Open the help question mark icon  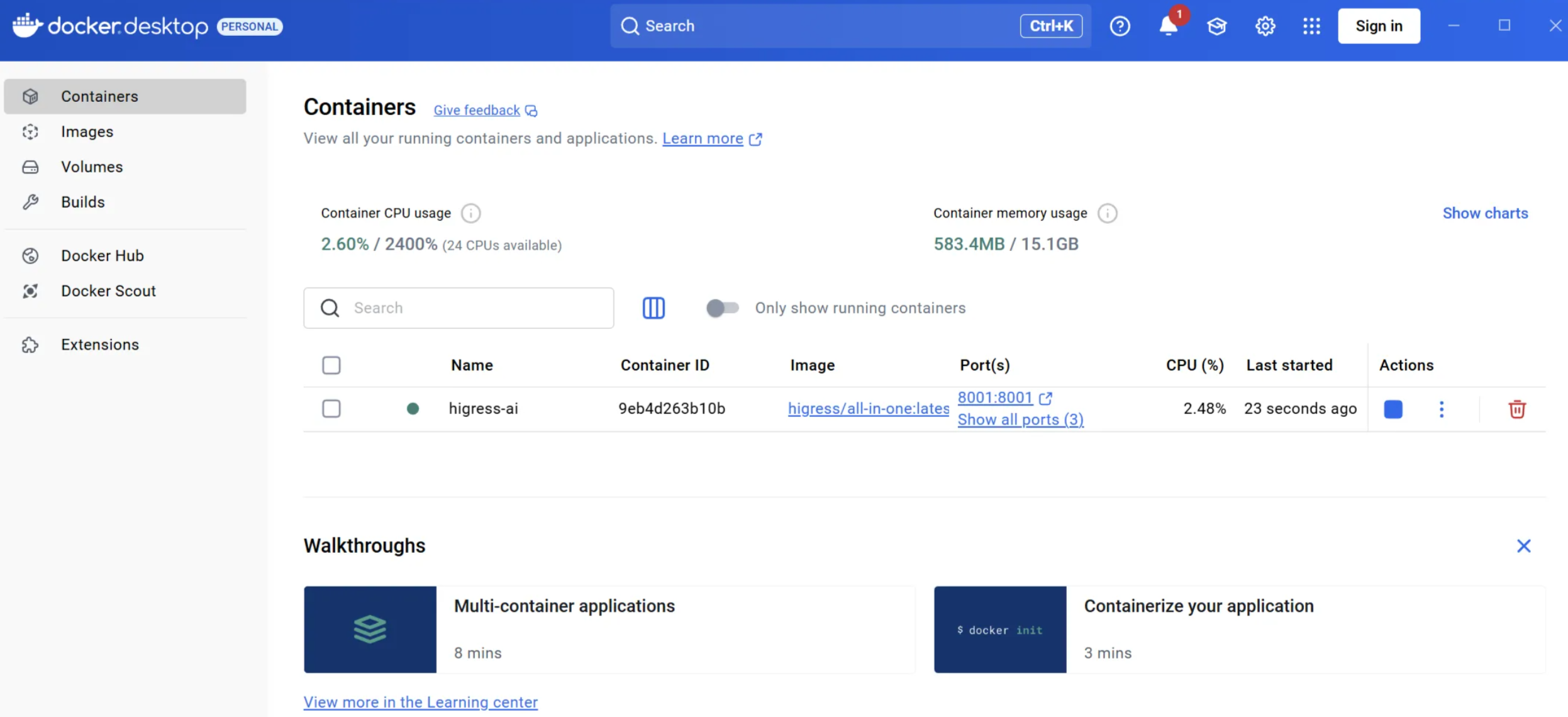[1120, 26]
